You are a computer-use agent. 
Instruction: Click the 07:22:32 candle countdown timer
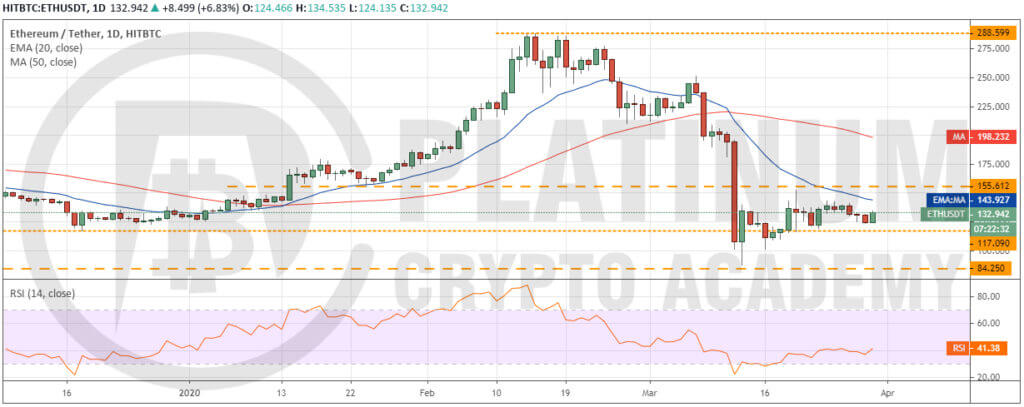[x=991, y=229]
